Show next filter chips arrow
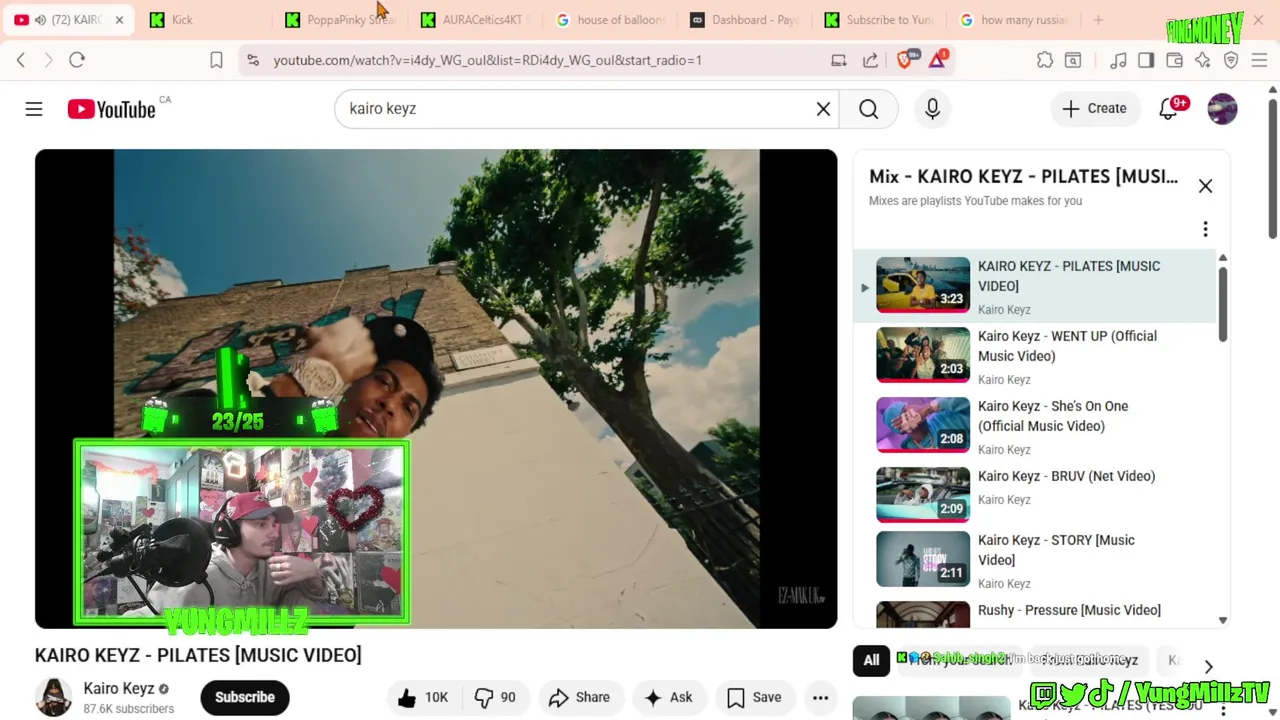 [x=1208, y=667]
